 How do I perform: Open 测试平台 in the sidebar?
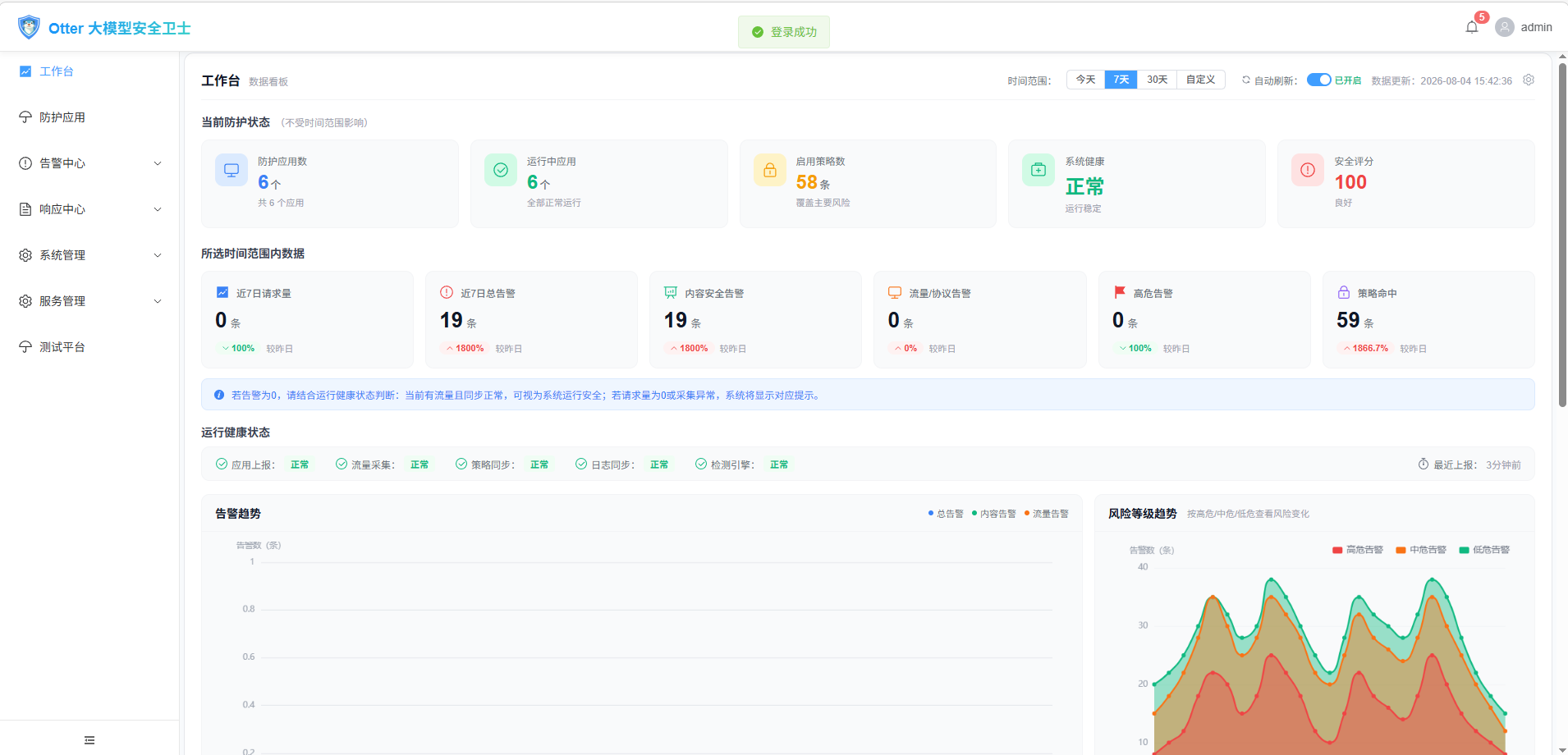click(89, 347)
